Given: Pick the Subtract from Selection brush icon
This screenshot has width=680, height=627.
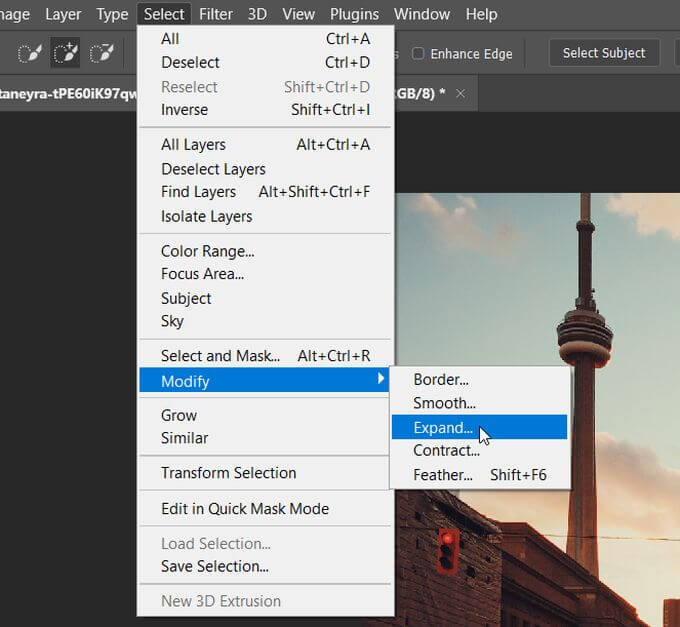Looking at the screenshot, I should pyautogui.click(x=102, y=54).
